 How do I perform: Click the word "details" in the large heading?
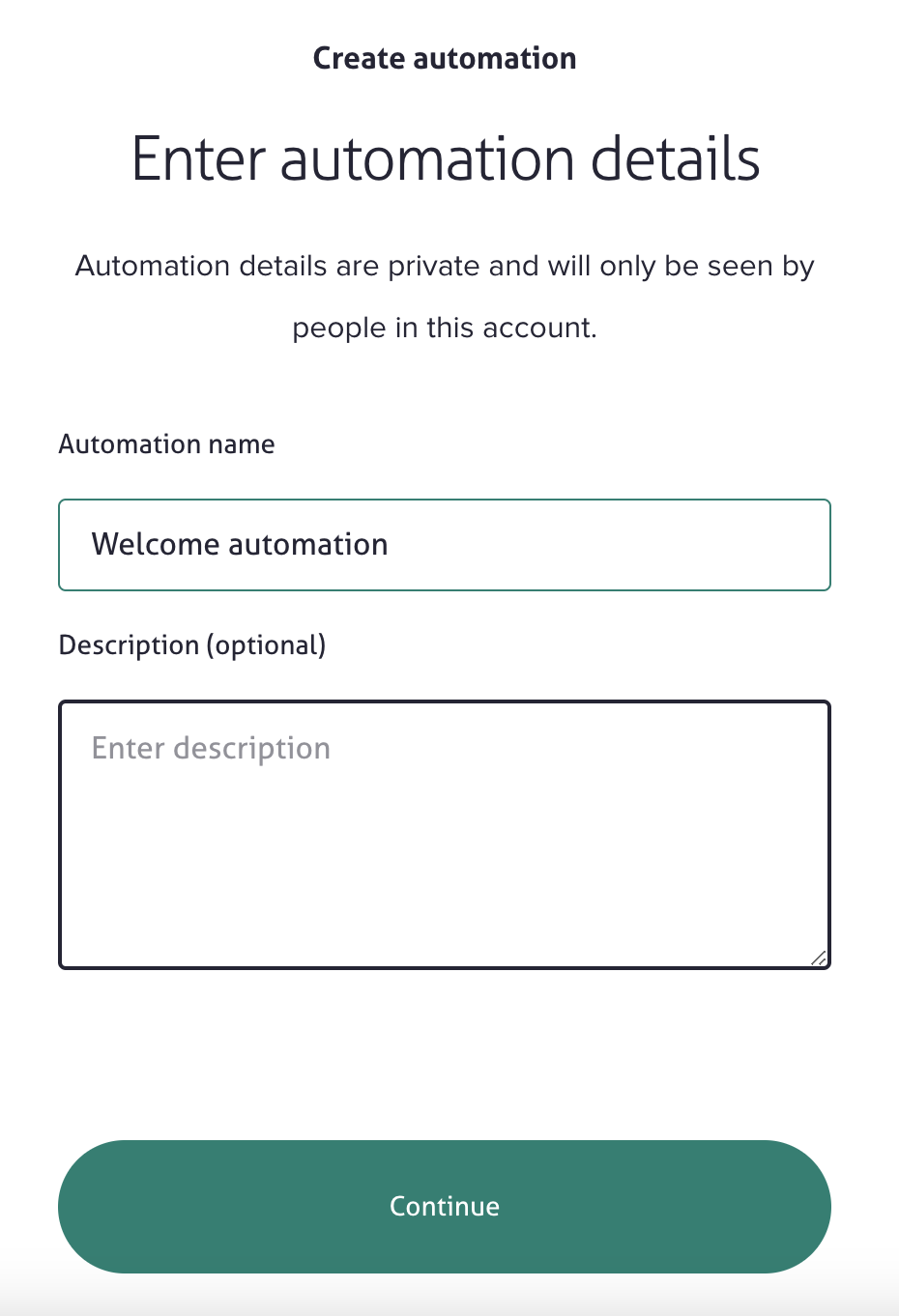point(675,159)
